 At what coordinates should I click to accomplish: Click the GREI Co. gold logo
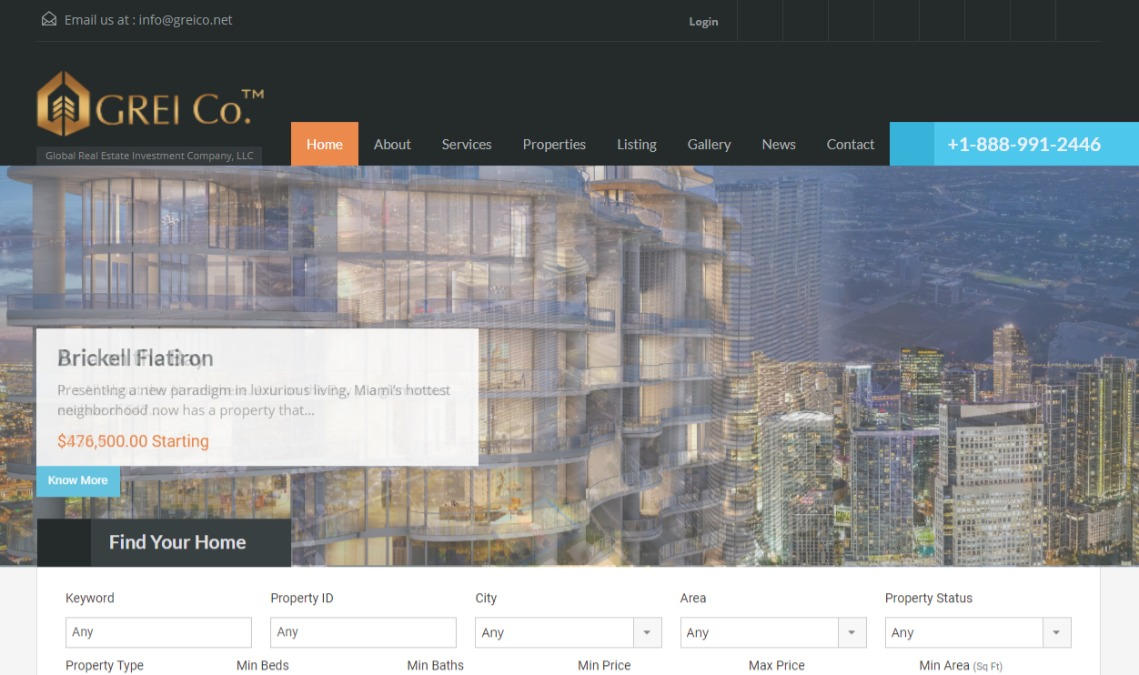click(x=150, y=104)
